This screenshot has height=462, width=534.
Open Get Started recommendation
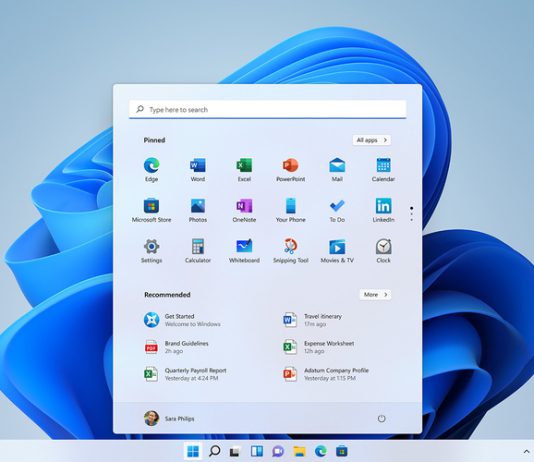[182, 320]
